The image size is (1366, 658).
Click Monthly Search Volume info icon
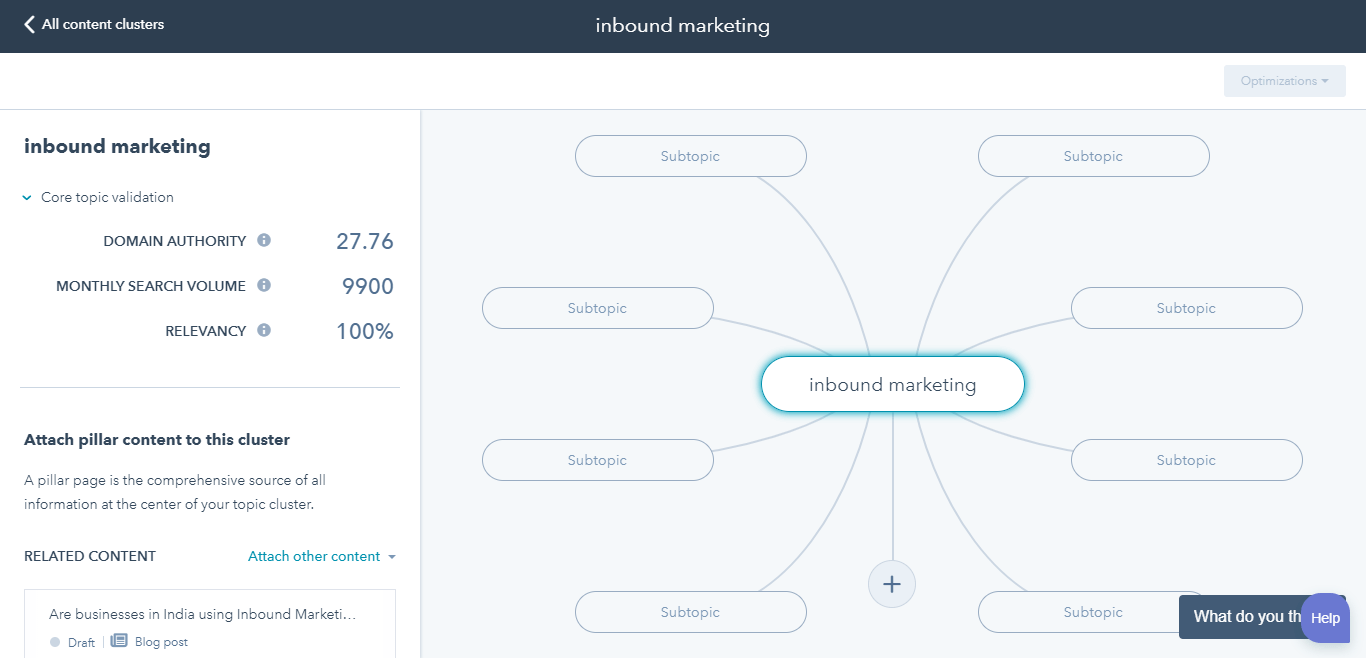(x=264, y=285)
